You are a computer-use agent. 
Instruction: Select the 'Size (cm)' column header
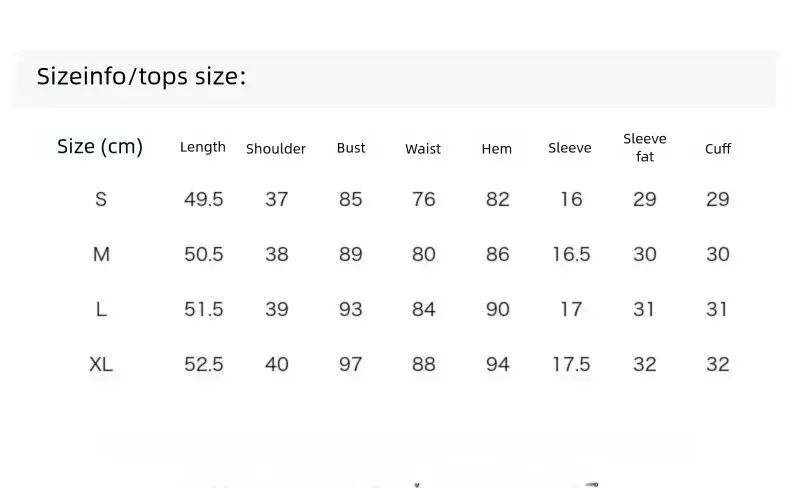coord(100,147)
